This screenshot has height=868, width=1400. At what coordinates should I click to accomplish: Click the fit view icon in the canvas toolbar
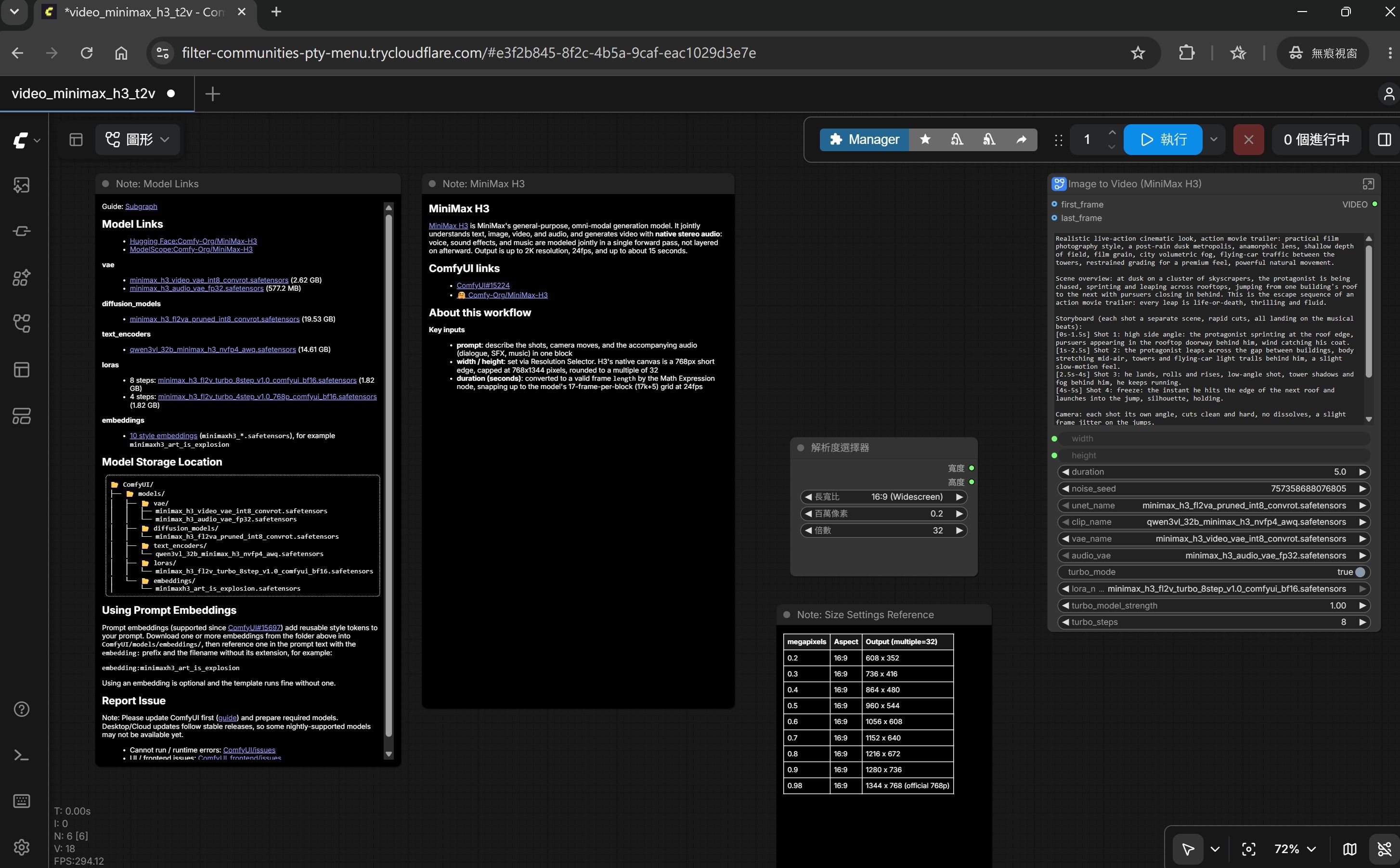point(1248,848)
